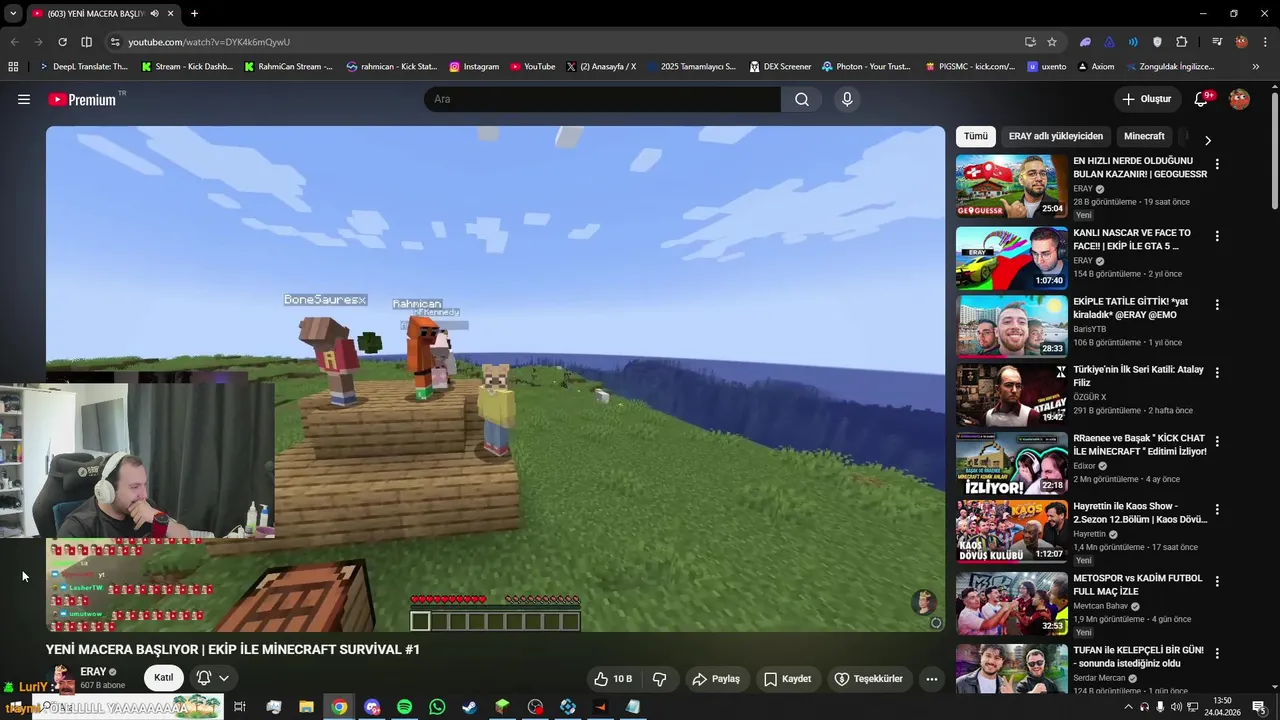
Task: Like the video with thumbs-up 10 B
Action: [x=613, y=679]
